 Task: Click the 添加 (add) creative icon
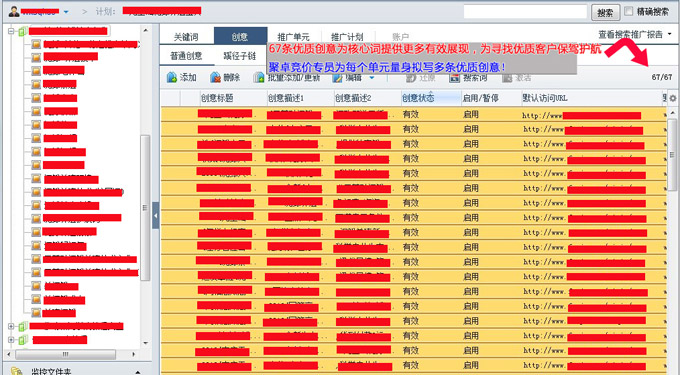172,78
